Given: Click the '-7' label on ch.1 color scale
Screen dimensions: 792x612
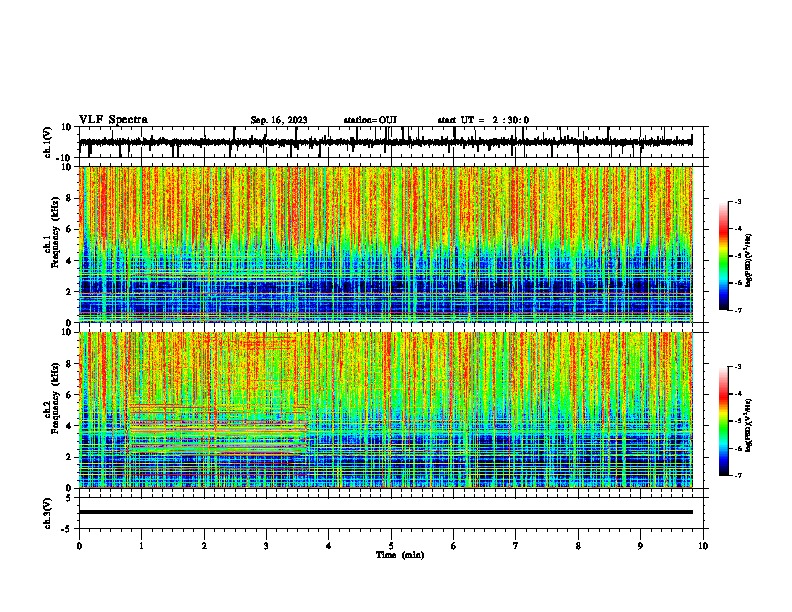Looking at the screenshot, I should (x=738, y=310).
